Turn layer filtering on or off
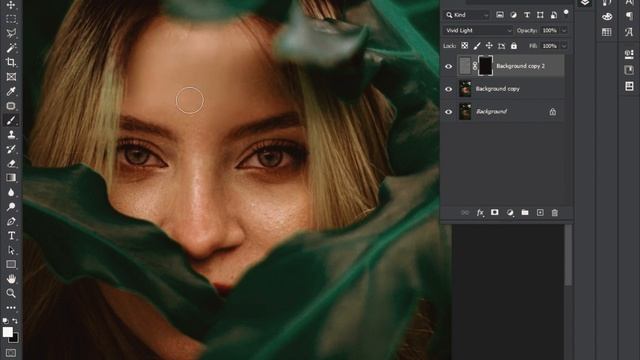 566,13
